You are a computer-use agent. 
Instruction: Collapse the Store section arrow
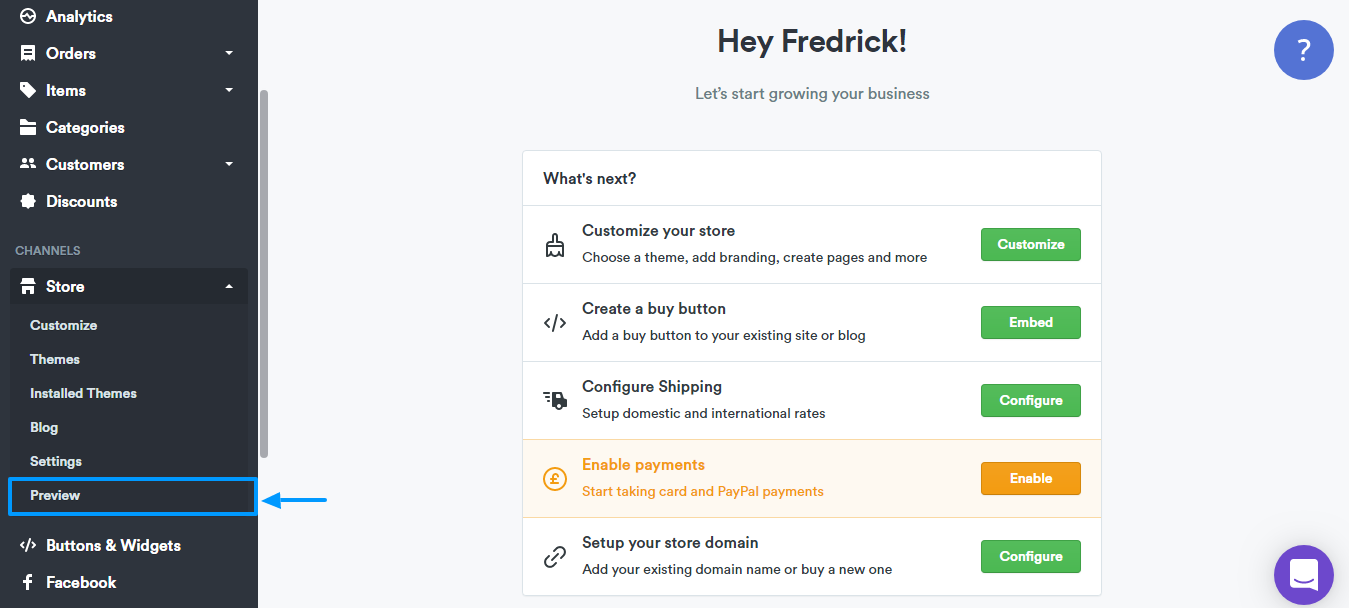229,286
